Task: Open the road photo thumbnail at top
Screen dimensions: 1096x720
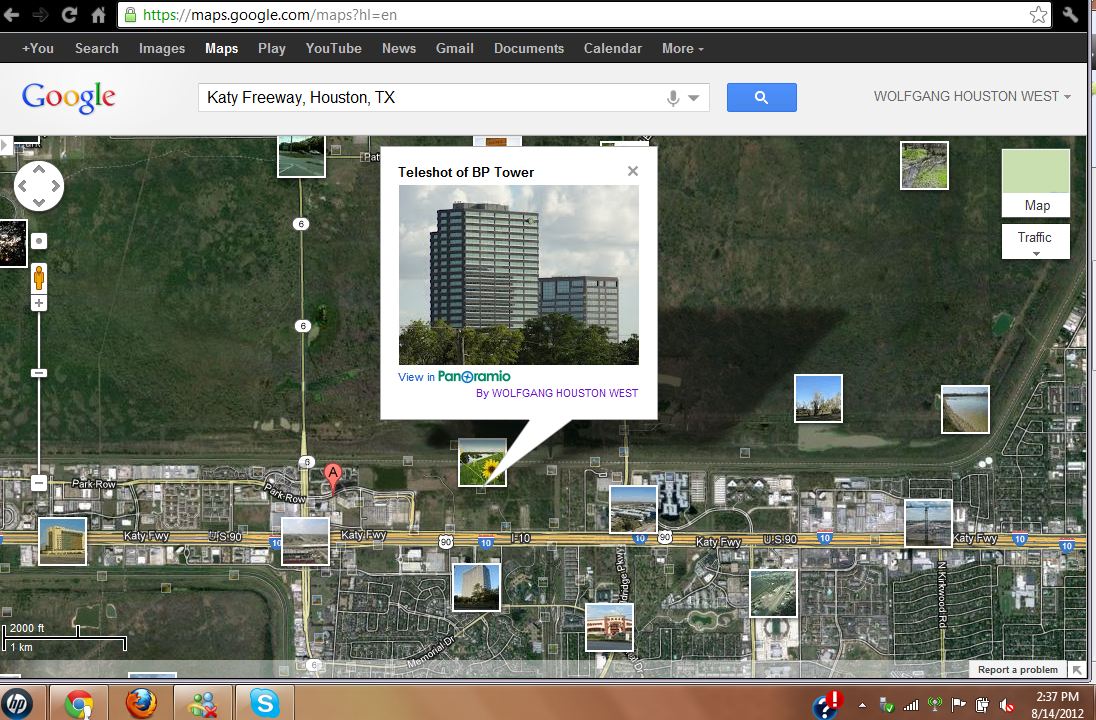Action: (x=301, y=157)
